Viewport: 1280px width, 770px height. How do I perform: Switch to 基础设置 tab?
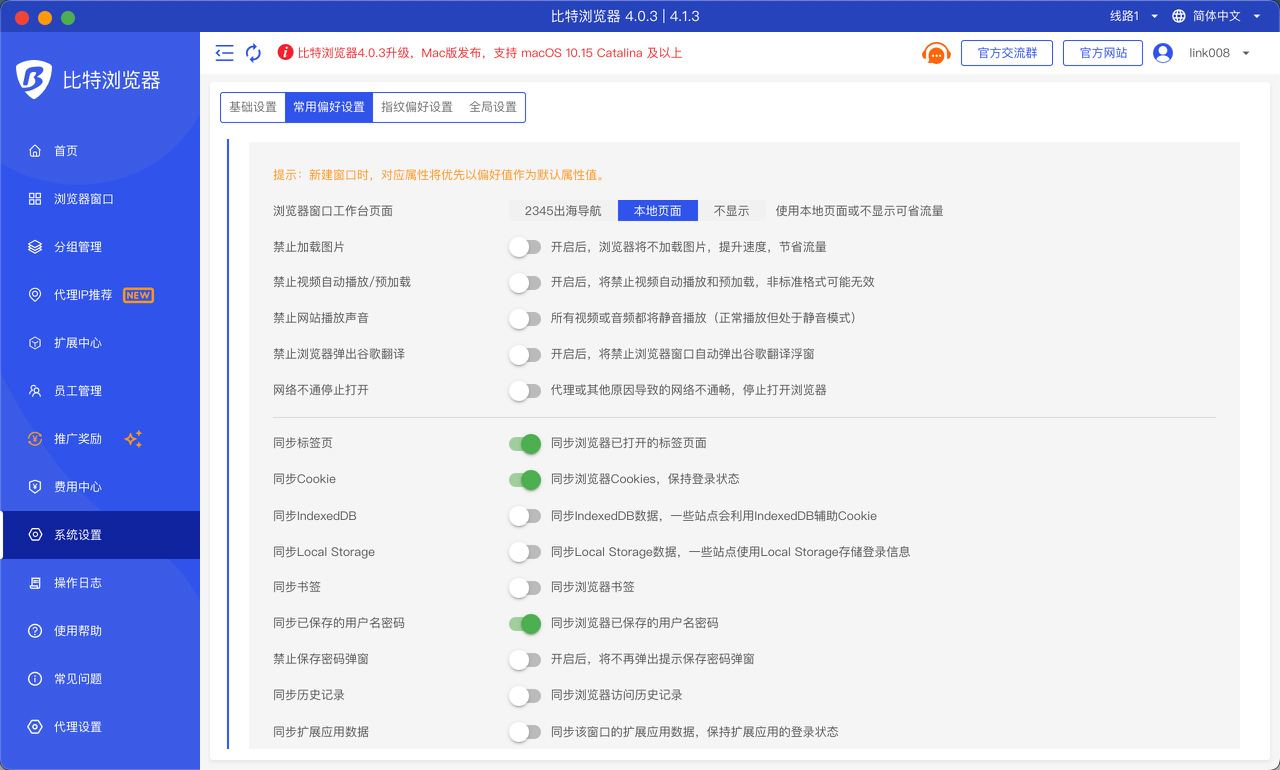253,107
